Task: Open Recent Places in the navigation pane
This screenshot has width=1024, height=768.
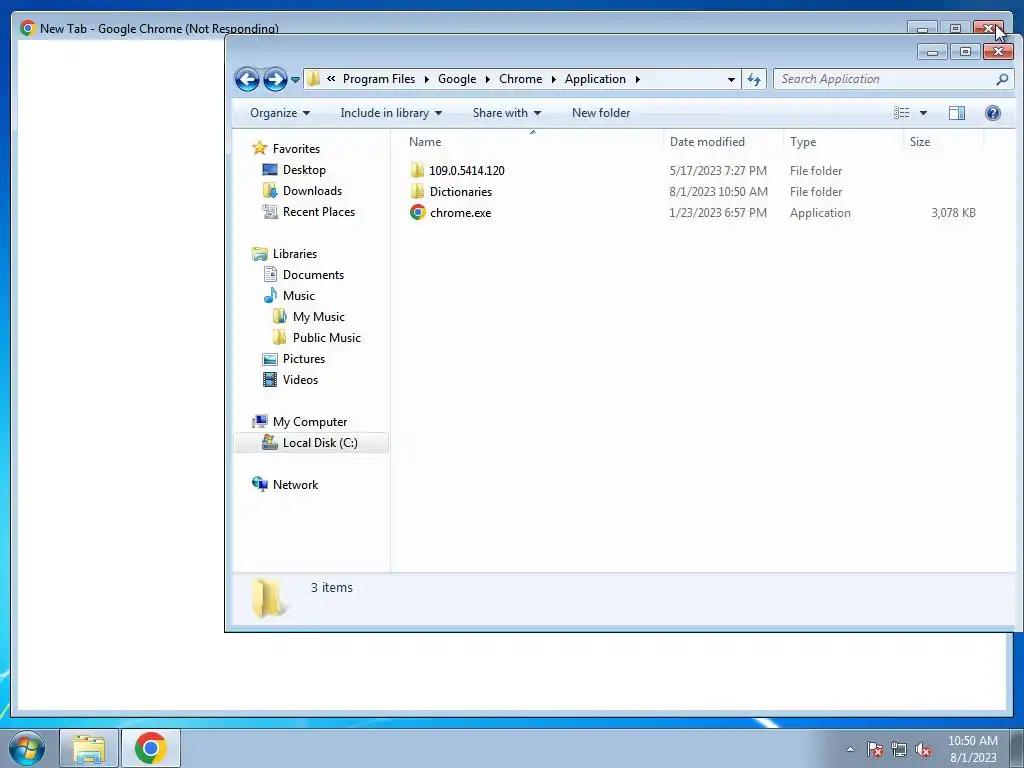Action: [309, 212]
